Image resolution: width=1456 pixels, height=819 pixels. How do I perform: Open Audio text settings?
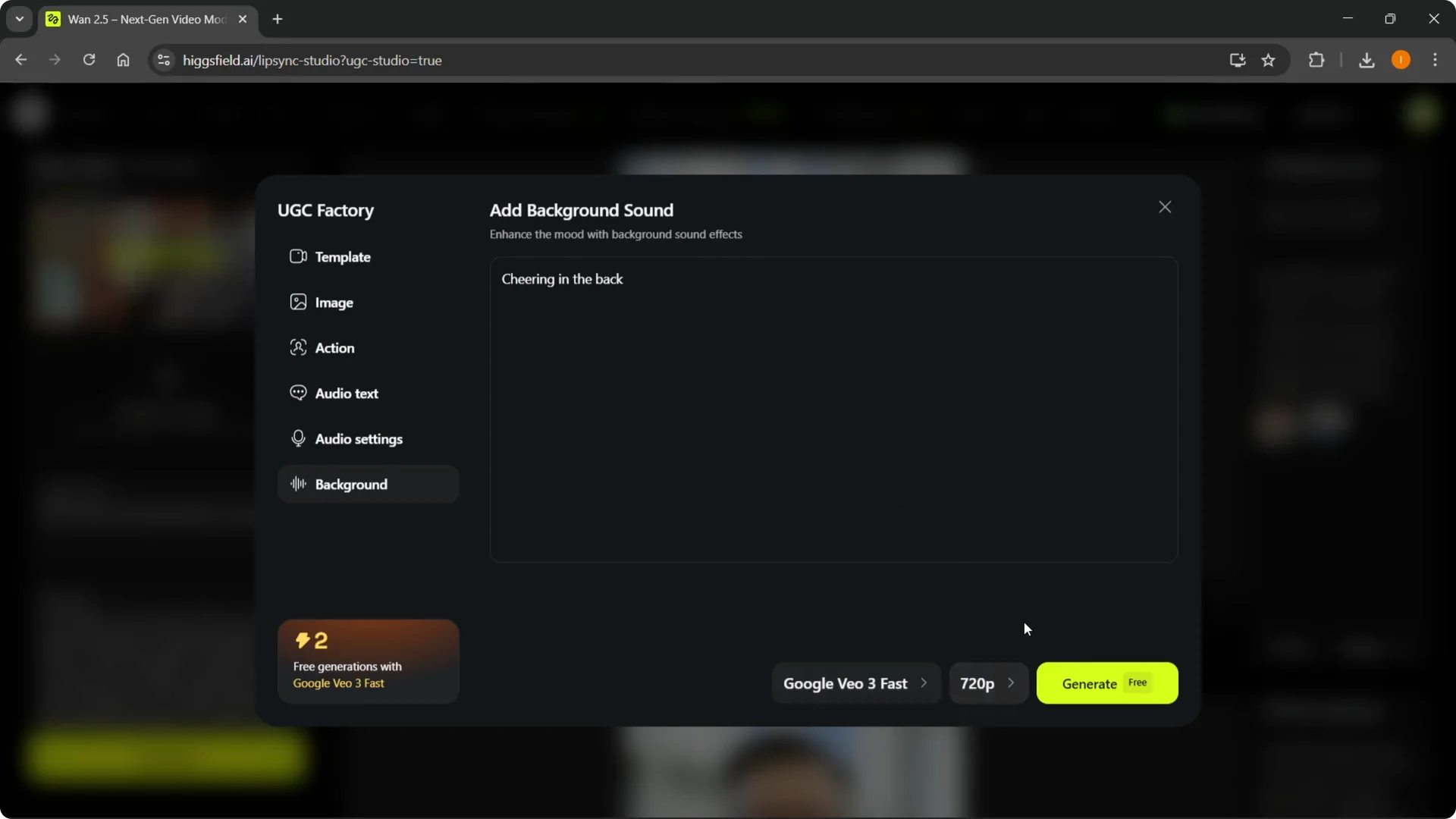tap(345, 393)
